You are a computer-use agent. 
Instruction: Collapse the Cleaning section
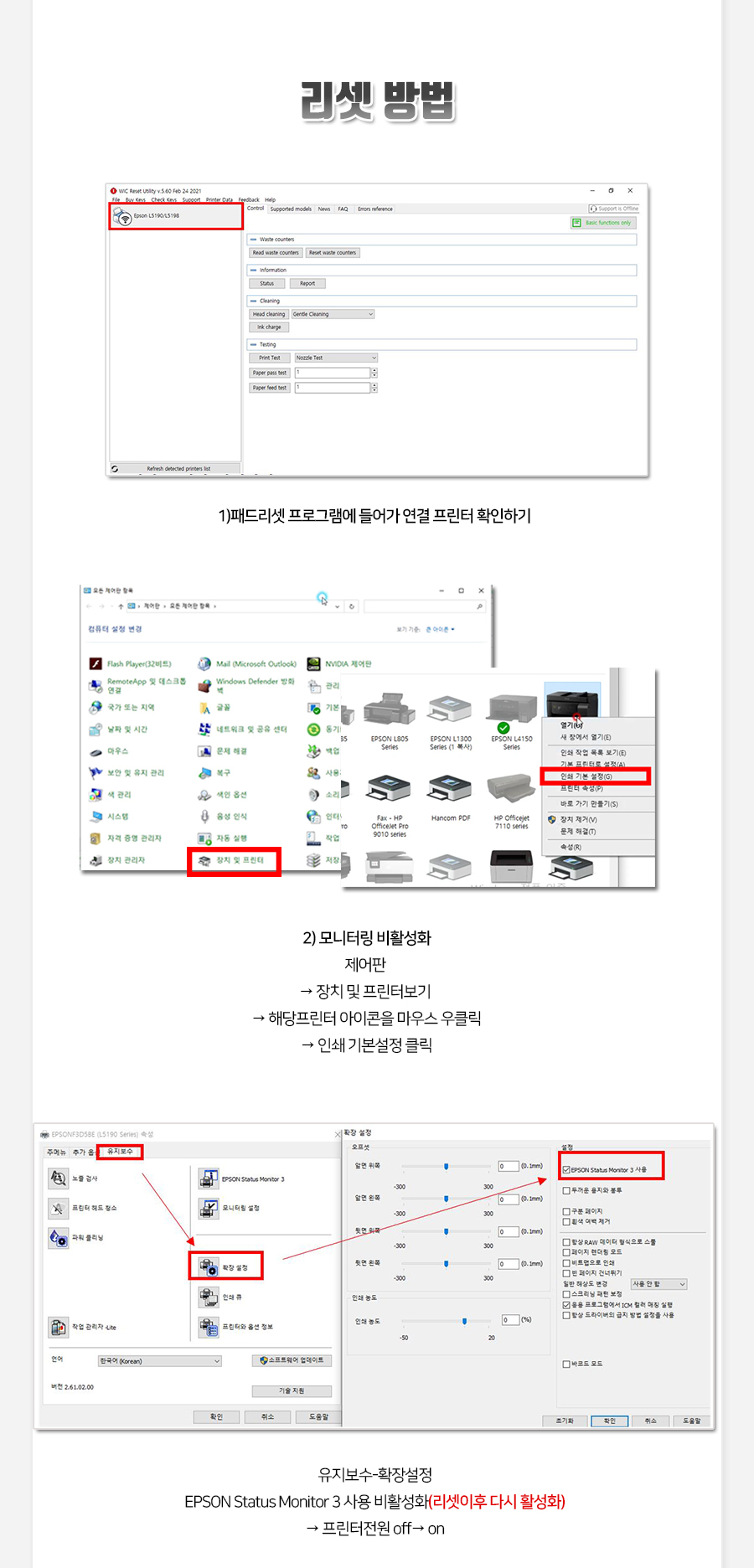coord(254,301)
